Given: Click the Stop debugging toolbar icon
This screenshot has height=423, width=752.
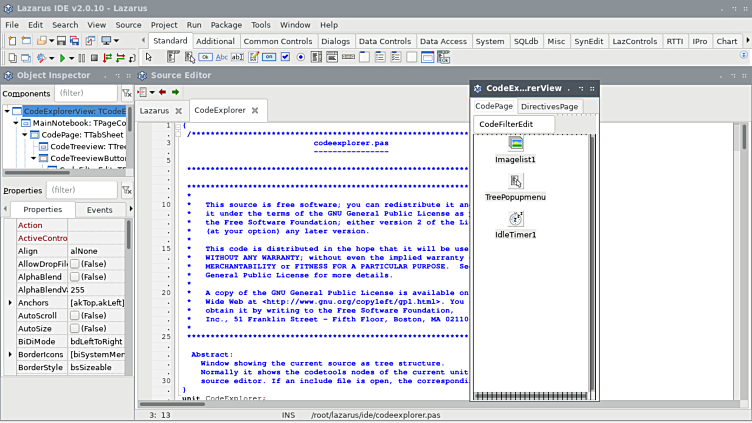Looking at the screenshot, I should (95, 58).
